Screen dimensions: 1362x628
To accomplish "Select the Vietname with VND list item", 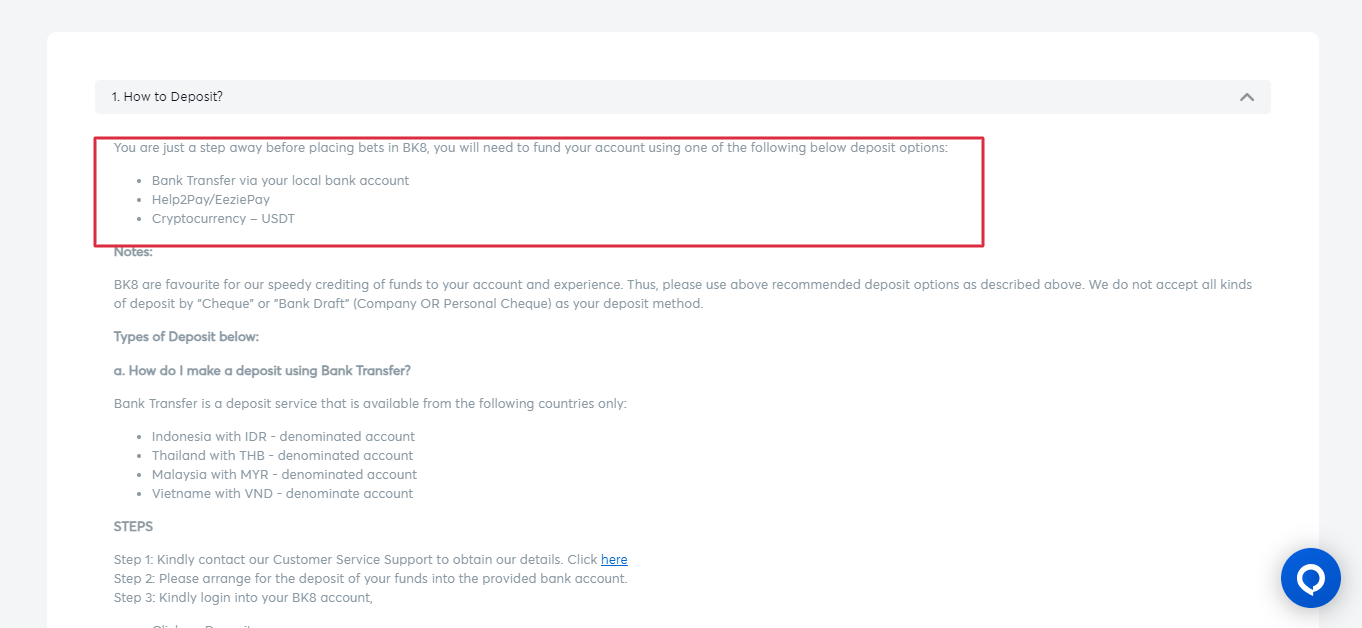I will point(282,494).
